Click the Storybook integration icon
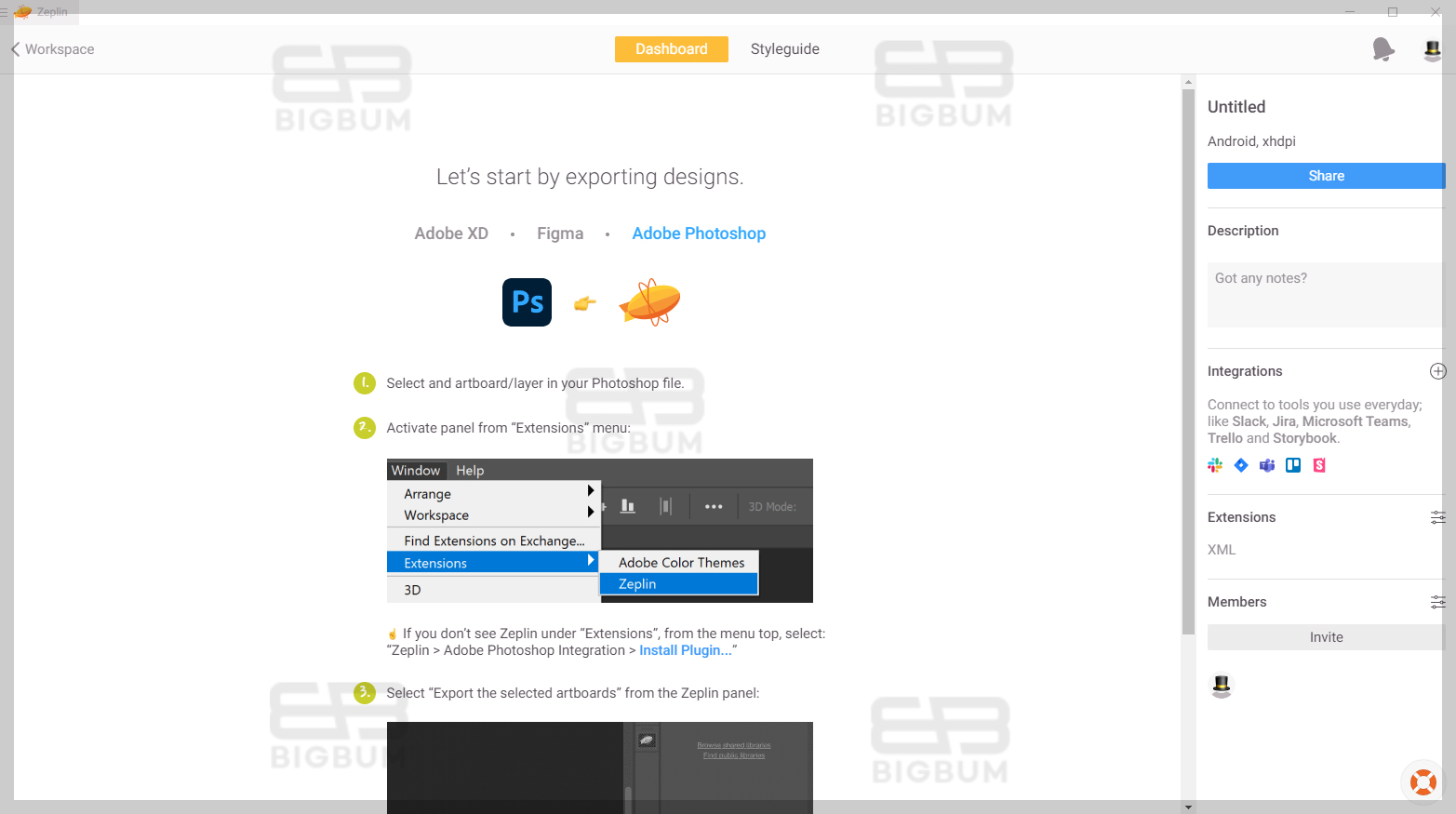 click(x=1319, y=465)
